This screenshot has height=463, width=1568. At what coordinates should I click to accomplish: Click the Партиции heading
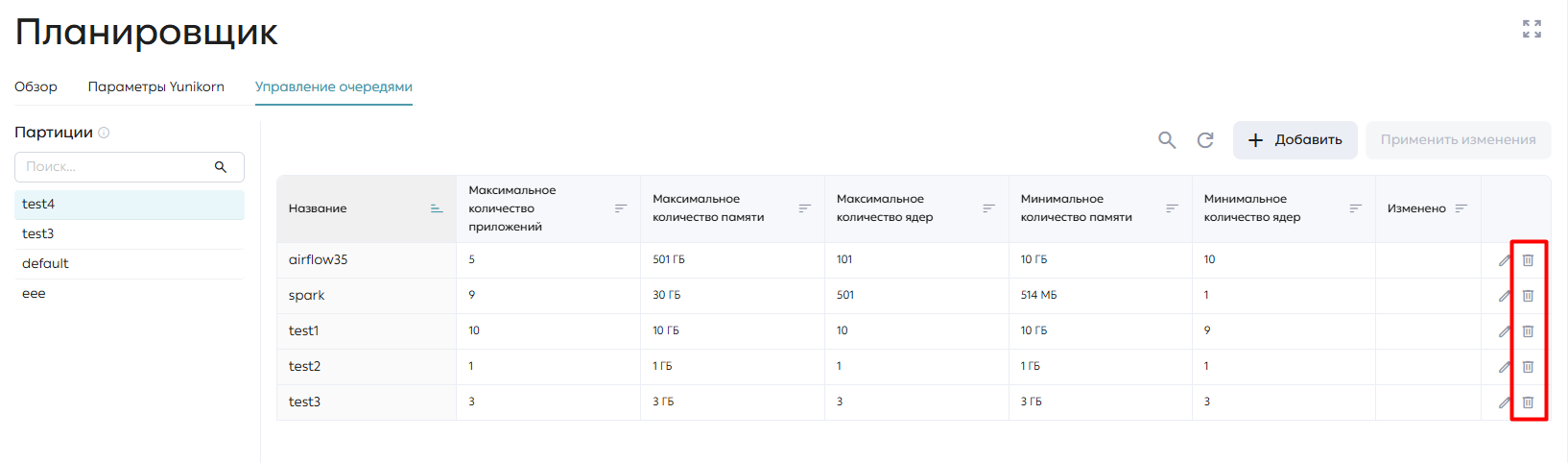point(54,133)
